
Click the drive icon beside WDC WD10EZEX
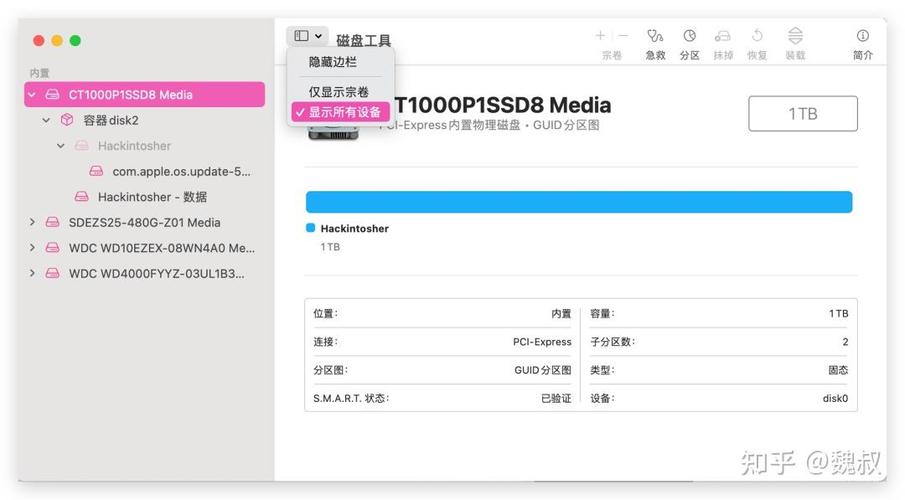[x=53, y=247]
